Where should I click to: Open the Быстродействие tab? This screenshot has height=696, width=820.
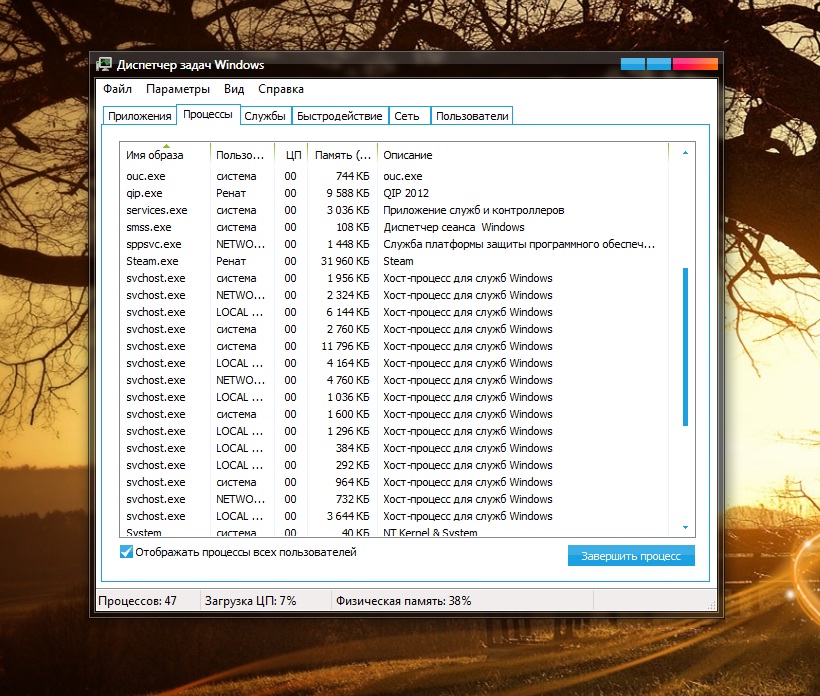[x=340, y=116]
